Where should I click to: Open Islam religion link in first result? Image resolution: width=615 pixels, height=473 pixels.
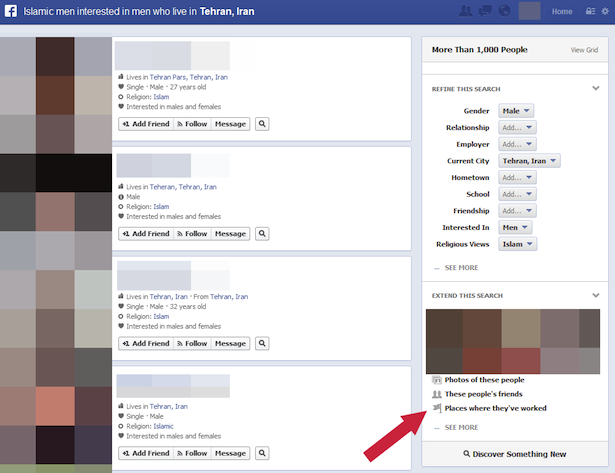[161, 97]
